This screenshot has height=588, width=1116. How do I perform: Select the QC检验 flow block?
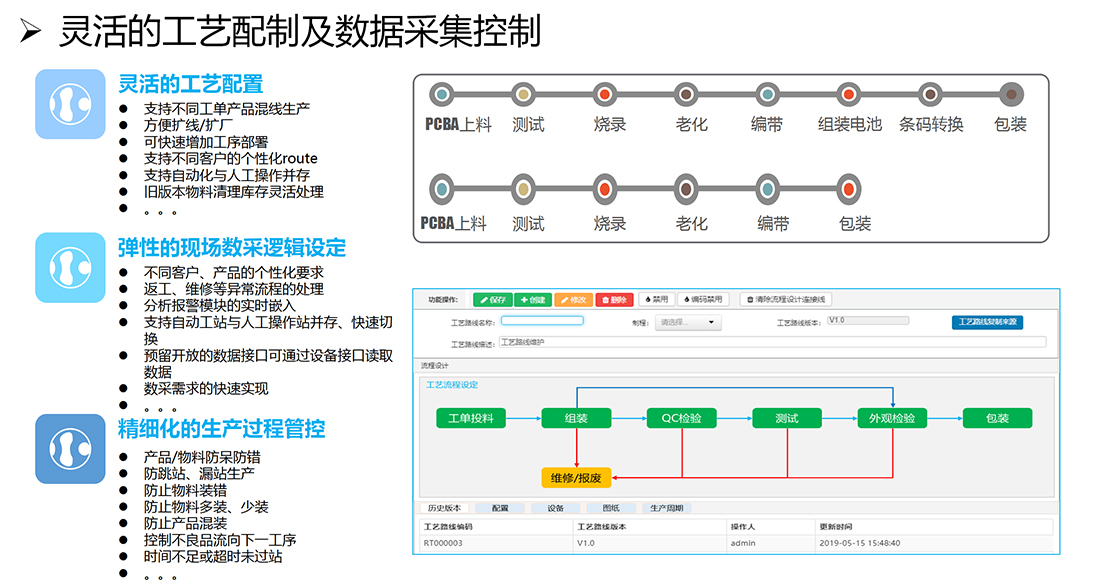coord(681,418)
